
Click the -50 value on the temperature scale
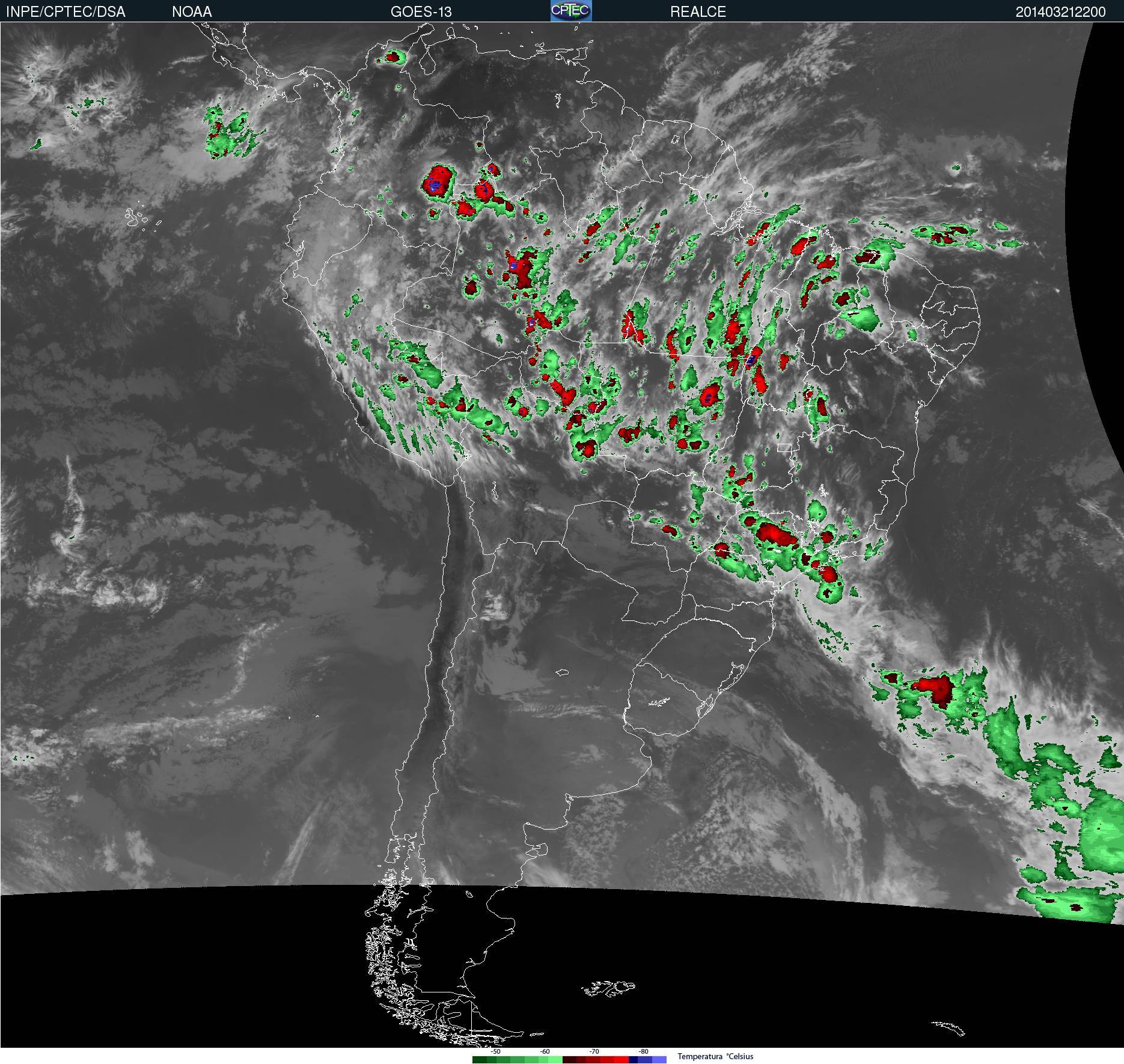coord(495,1051)
